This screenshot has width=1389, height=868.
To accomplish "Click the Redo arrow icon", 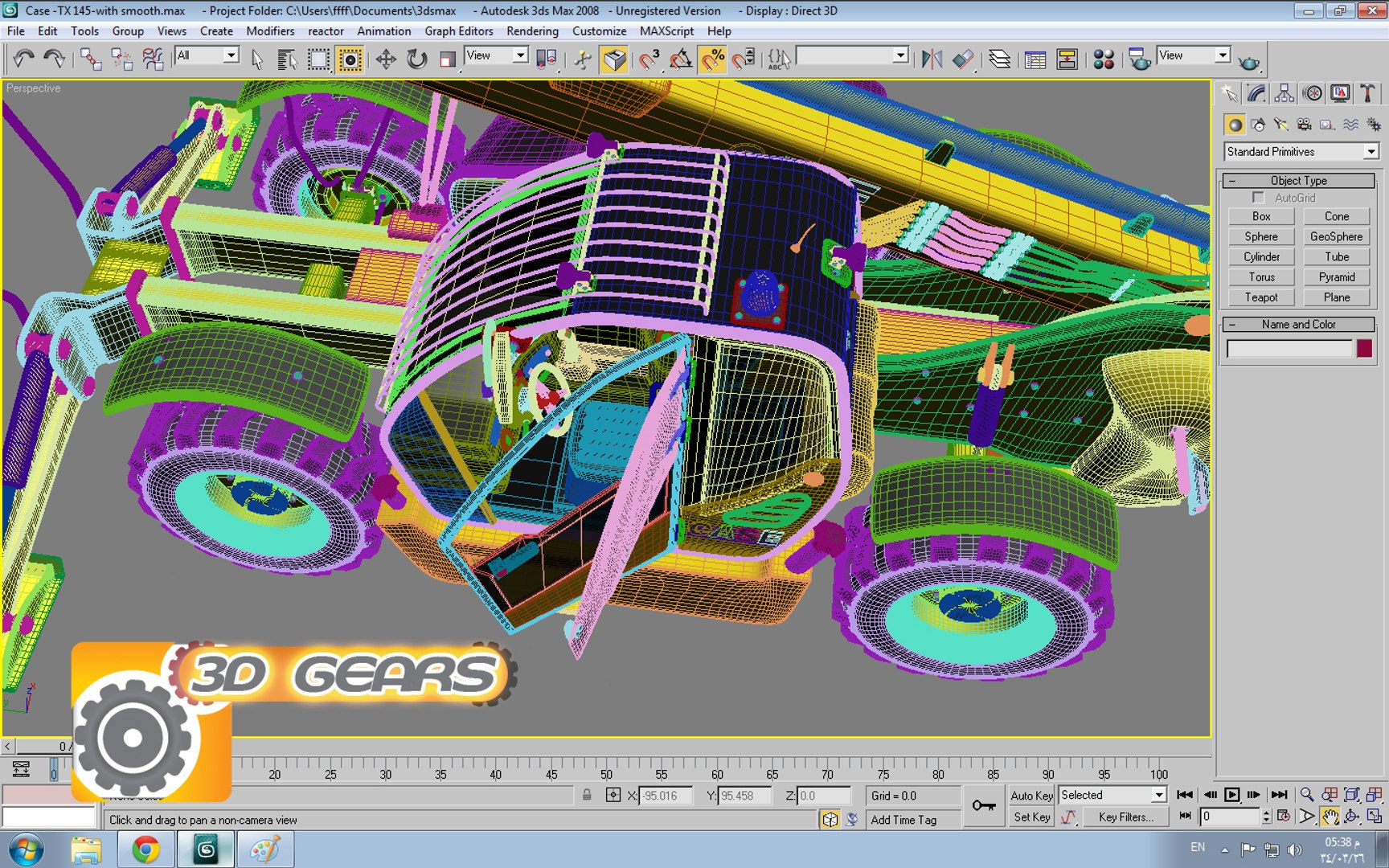I will 54,59.
